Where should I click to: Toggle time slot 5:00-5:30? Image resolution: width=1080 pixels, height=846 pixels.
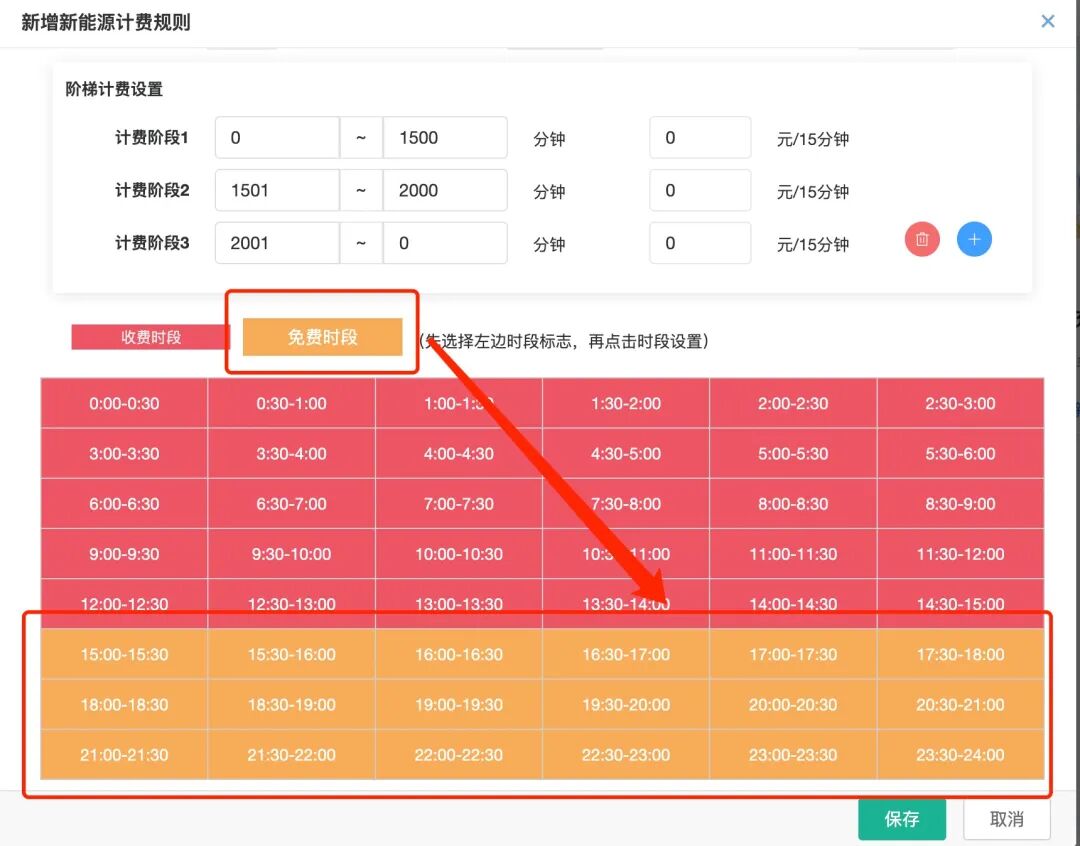tap(793, 453)
